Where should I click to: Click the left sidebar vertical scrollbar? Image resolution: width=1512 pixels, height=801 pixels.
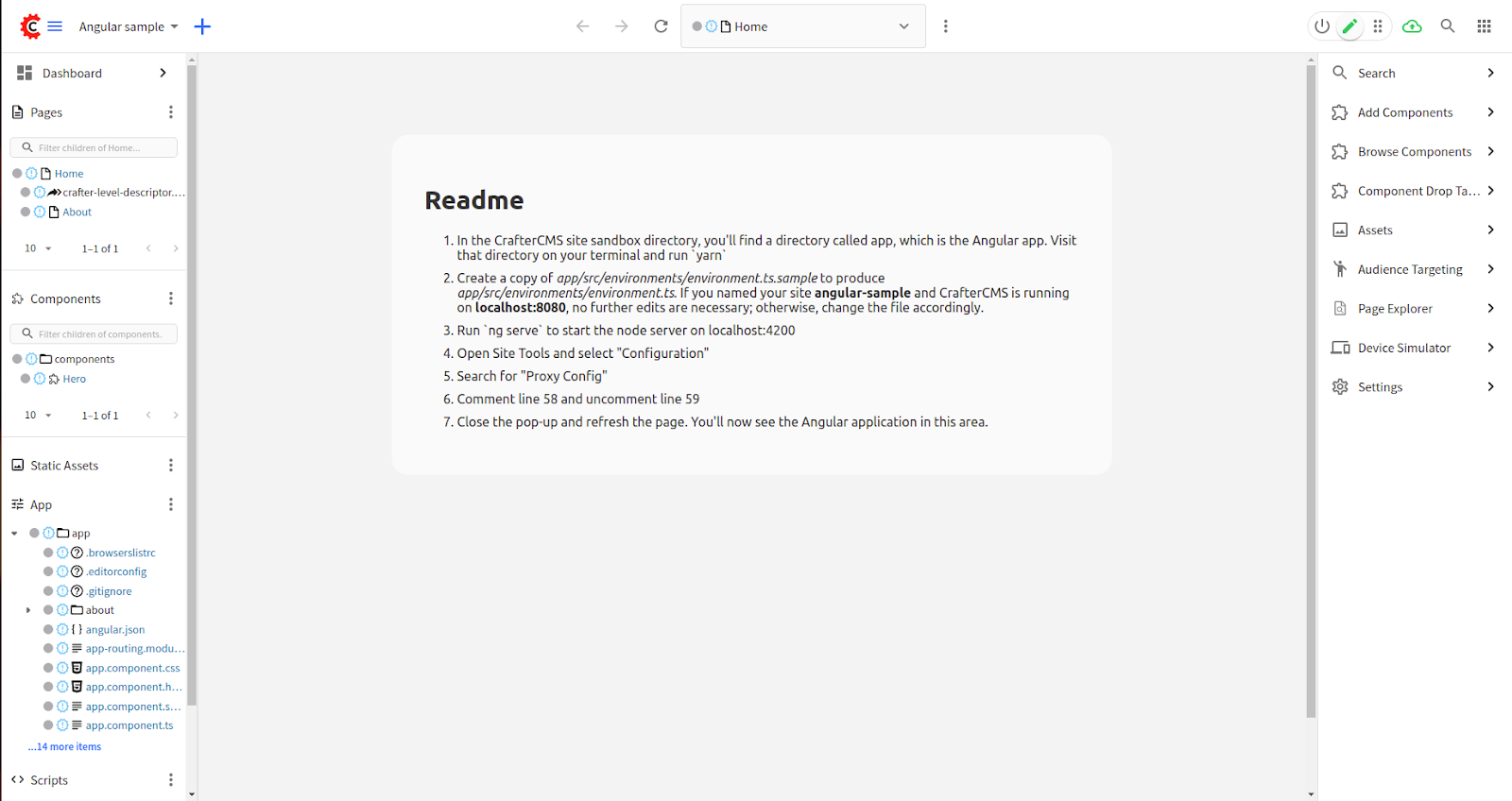coord(192,378)
